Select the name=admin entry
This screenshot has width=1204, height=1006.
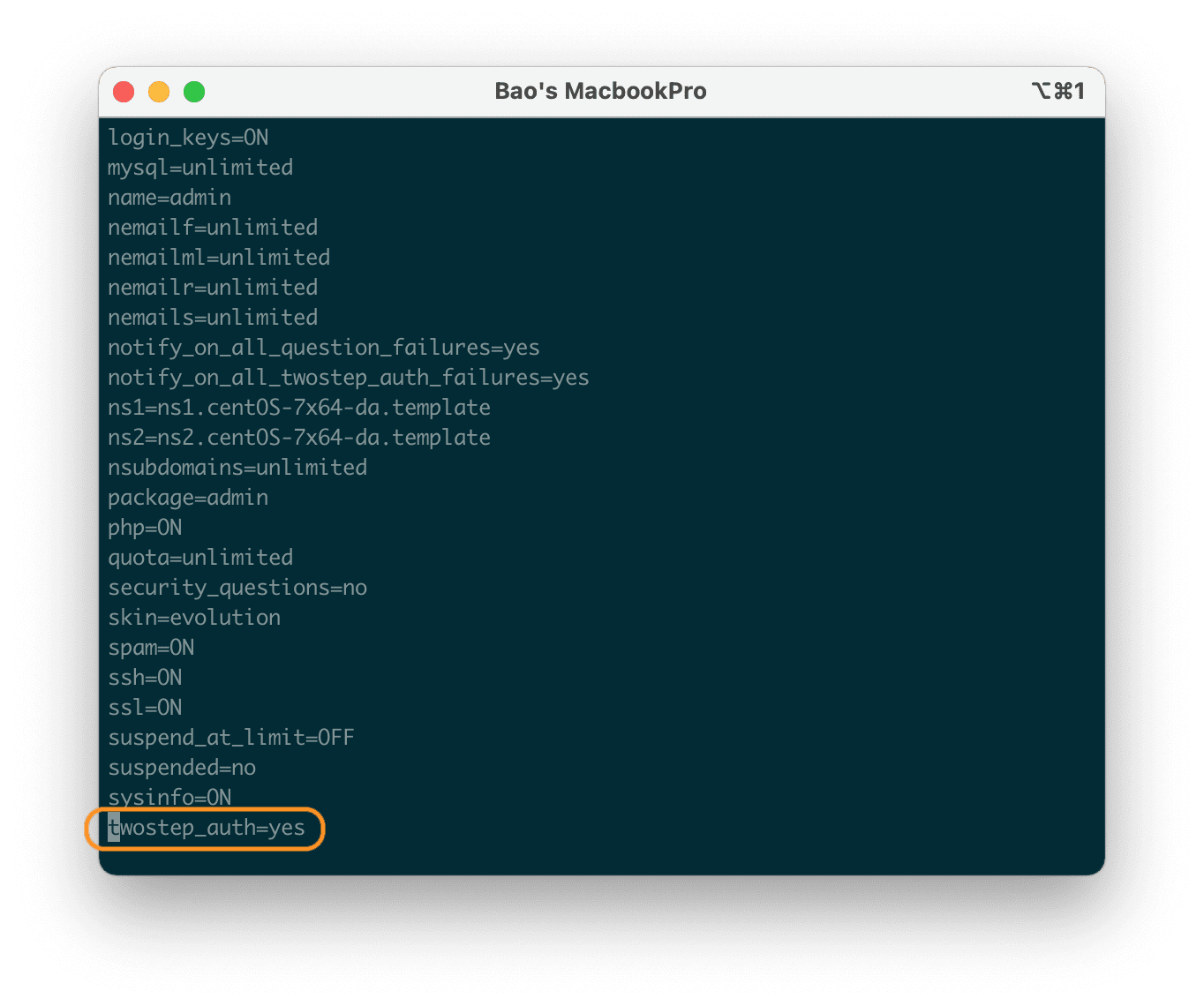click(169, 197)
